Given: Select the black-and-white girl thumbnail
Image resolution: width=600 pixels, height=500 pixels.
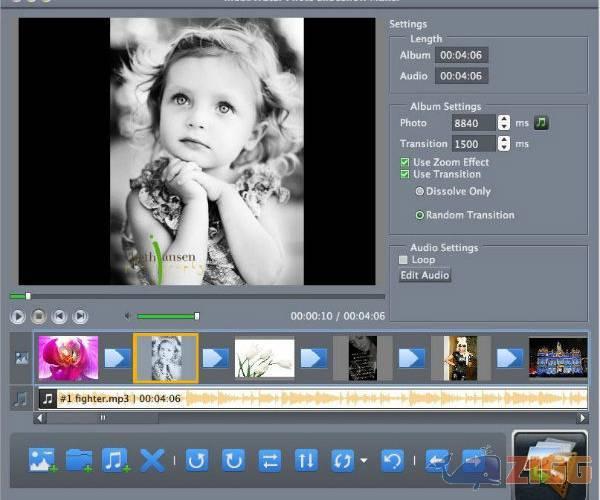Looking at the screenshot, I should (166, 358).
